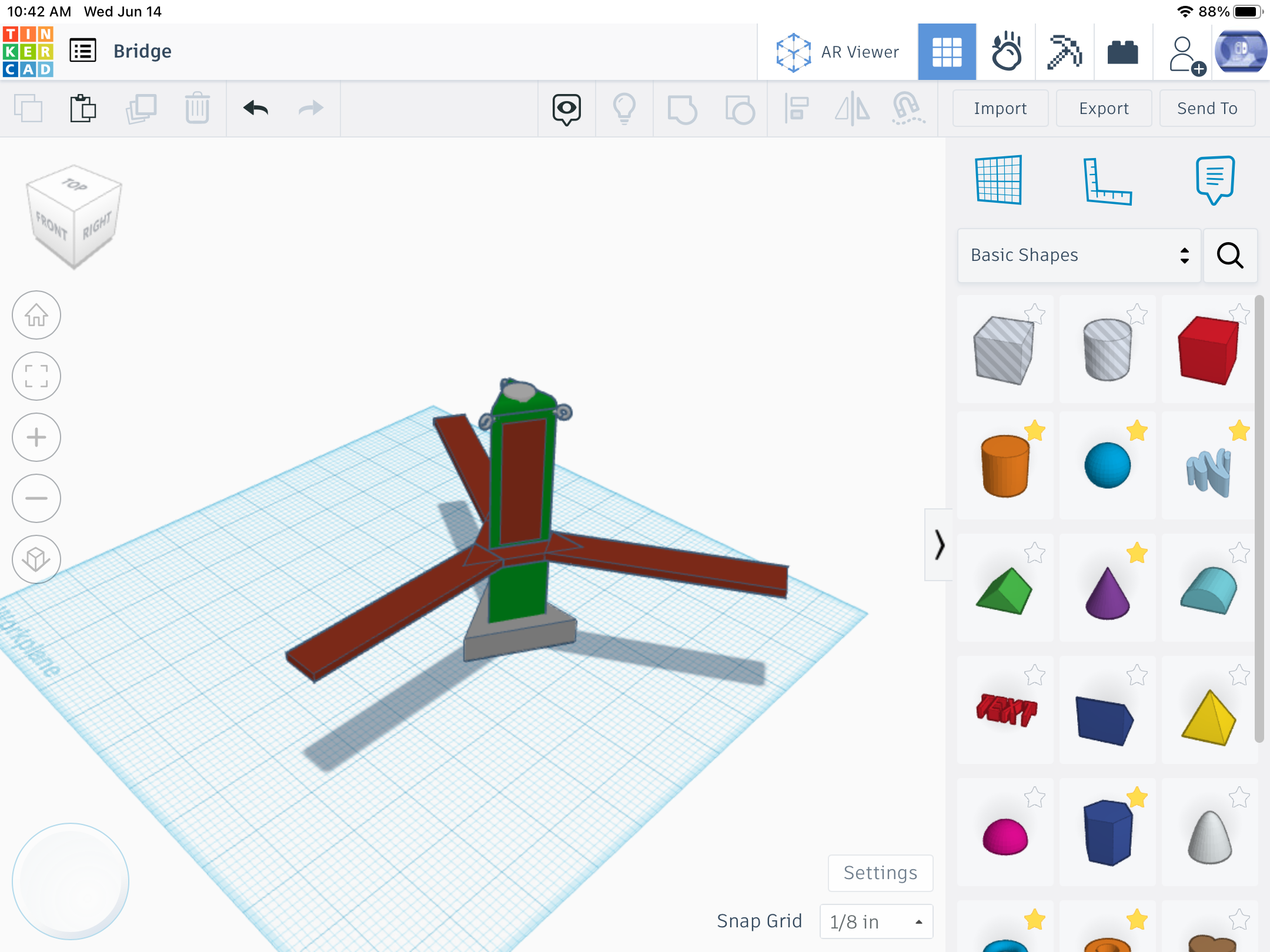Screen dimensions: 1270x952
Task: Switch to Blocks (Minecraft pickaxe) mode
Action: (x=1064, y=52)
